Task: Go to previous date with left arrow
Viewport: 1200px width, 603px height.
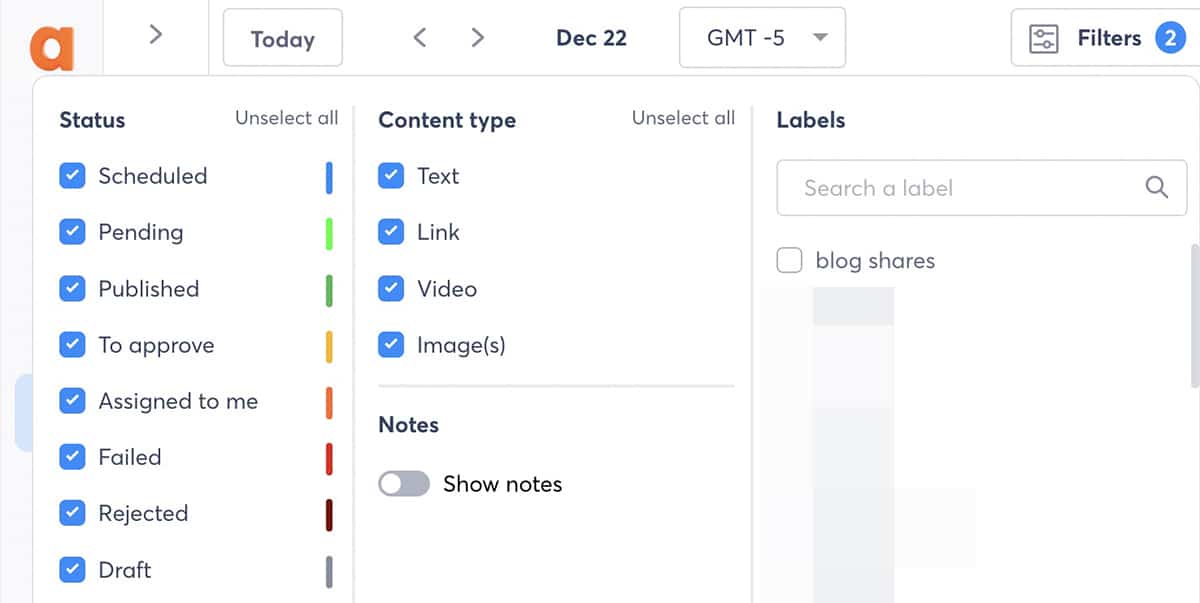Action: [420, 38]
